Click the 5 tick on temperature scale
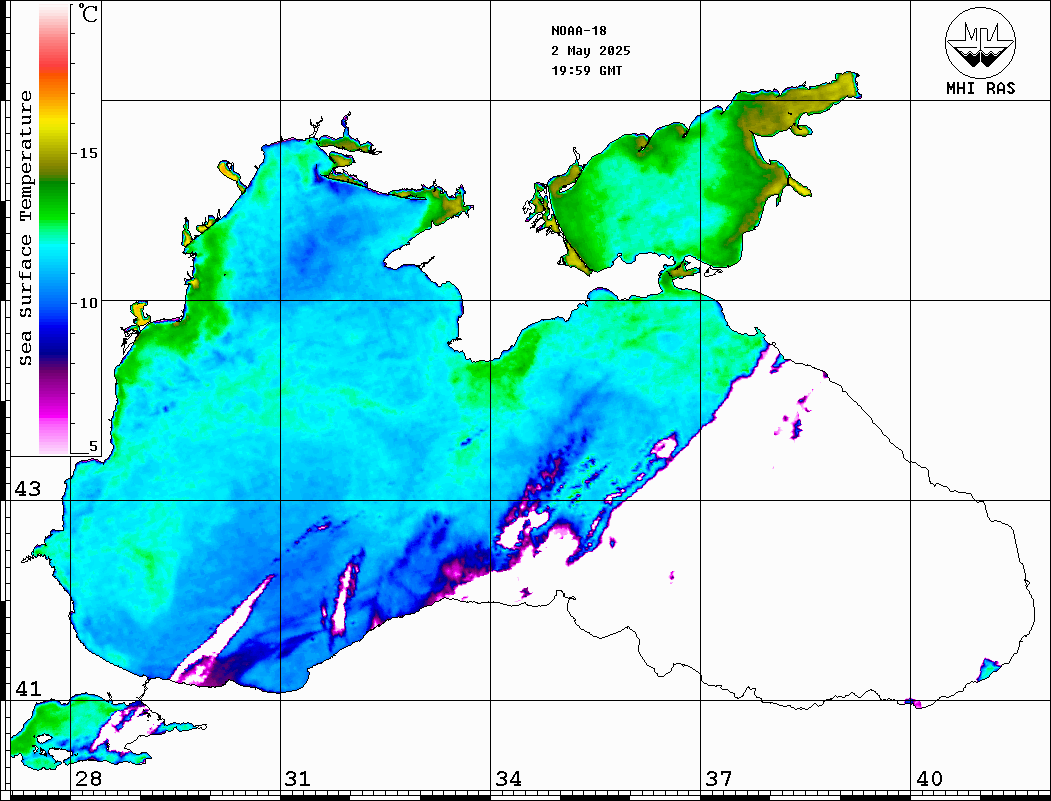1051x801 pixels. [93, 446]
